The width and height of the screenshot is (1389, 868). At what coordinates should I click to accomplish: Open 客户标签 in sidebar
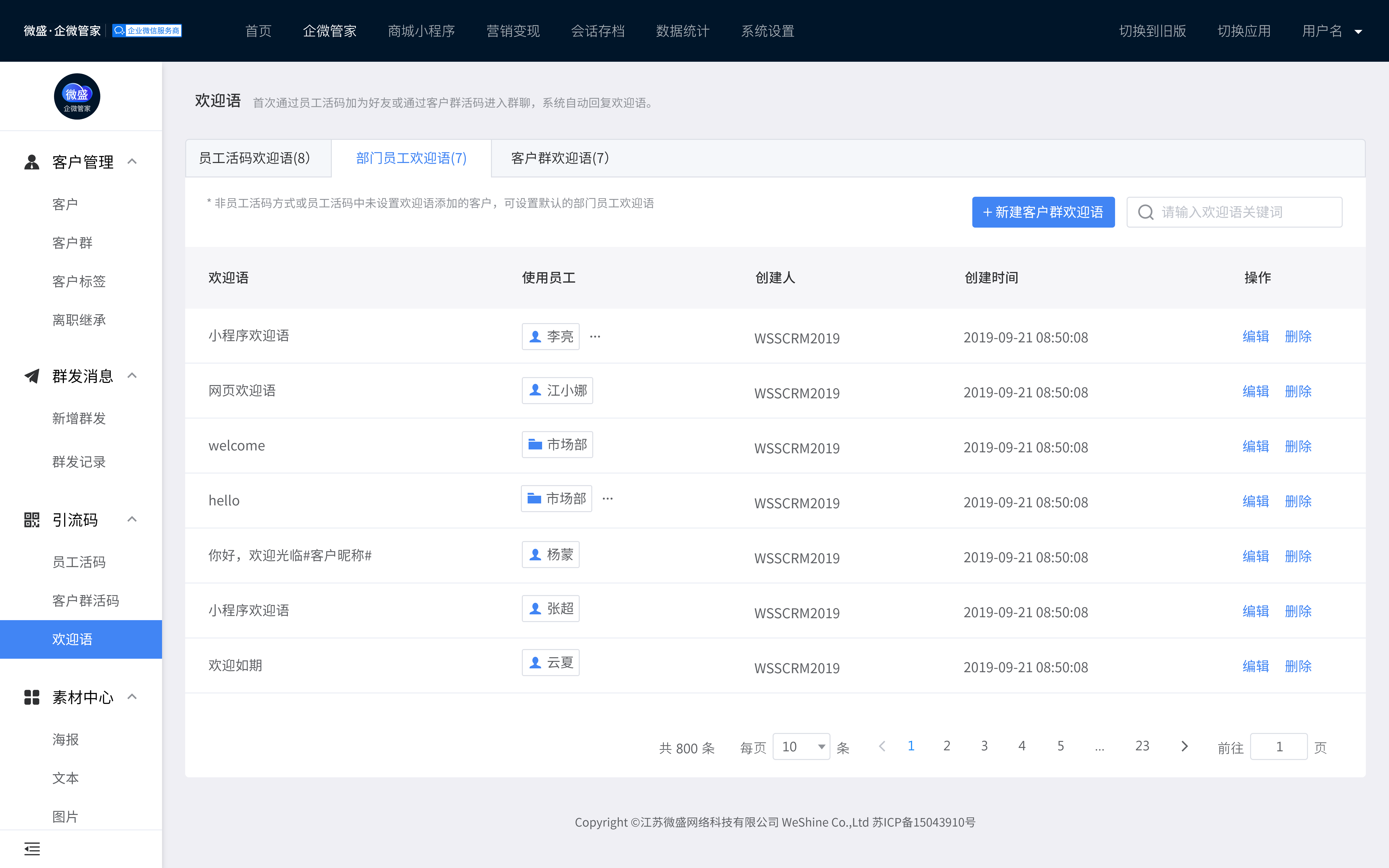pyautogui.click(x=79, y=281)
